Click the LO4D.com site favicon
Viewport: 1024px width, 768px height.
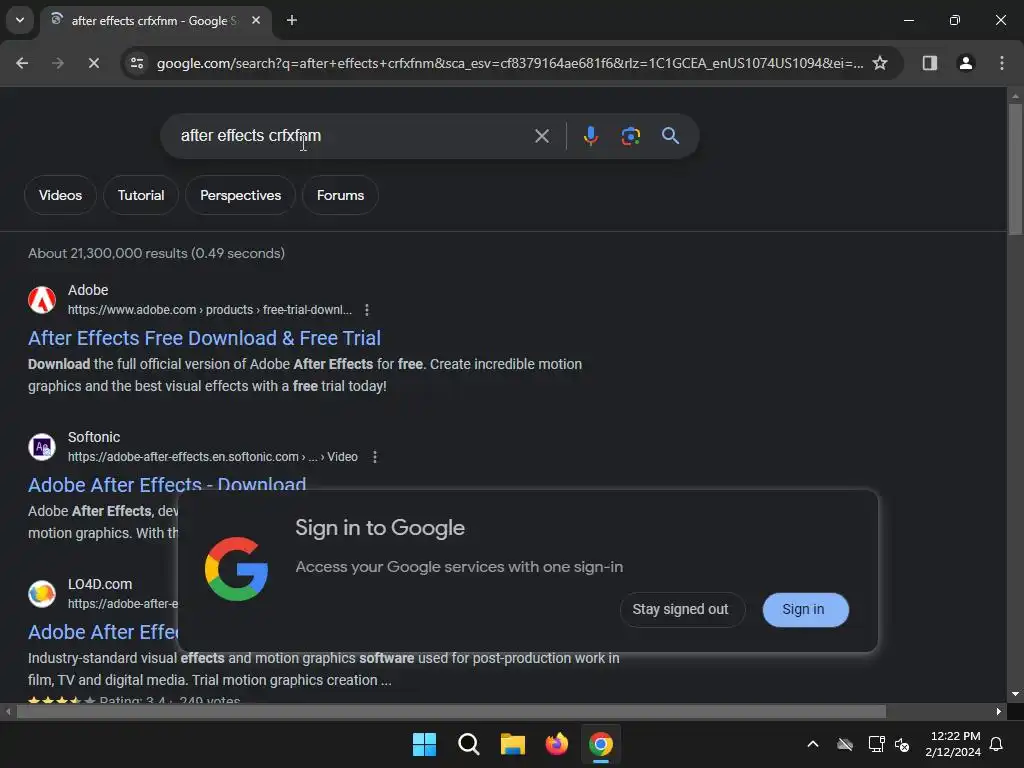click(42, 594)
